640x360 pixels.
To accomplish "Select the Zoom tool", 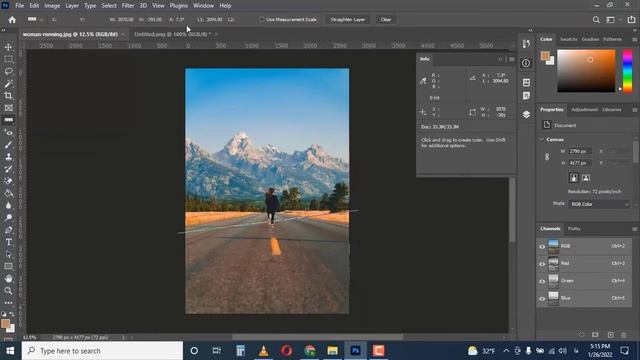I will 8,291.
